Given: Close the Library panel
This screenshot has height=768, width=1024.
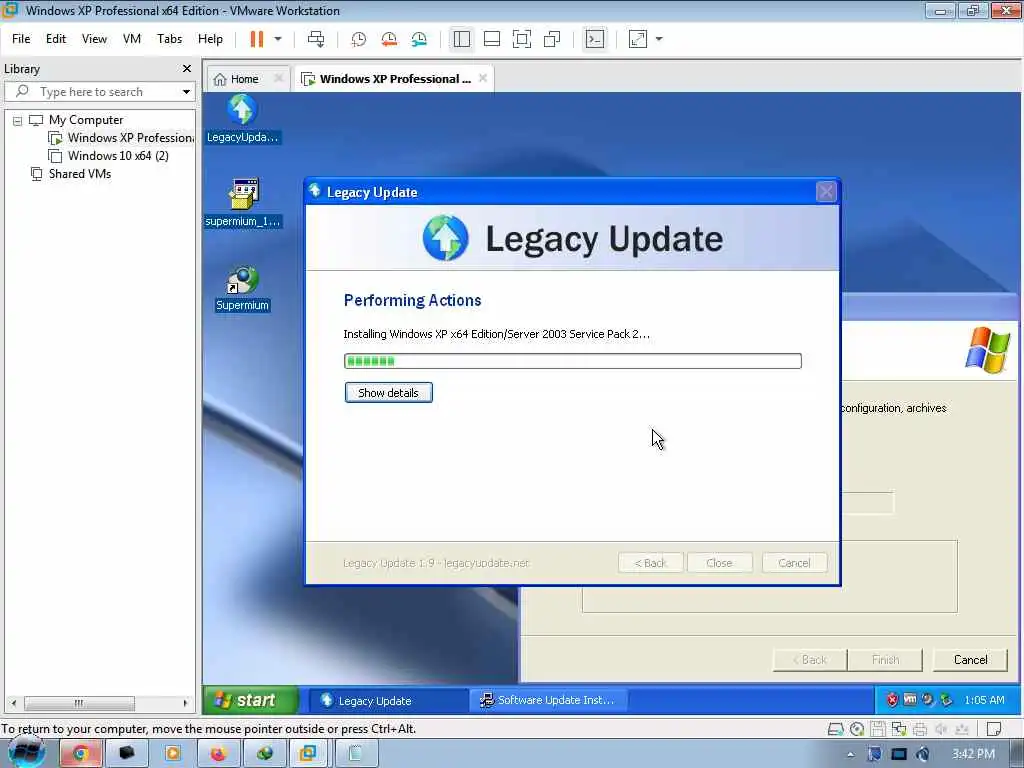Looking at the screenshot, I should point(187,69).
